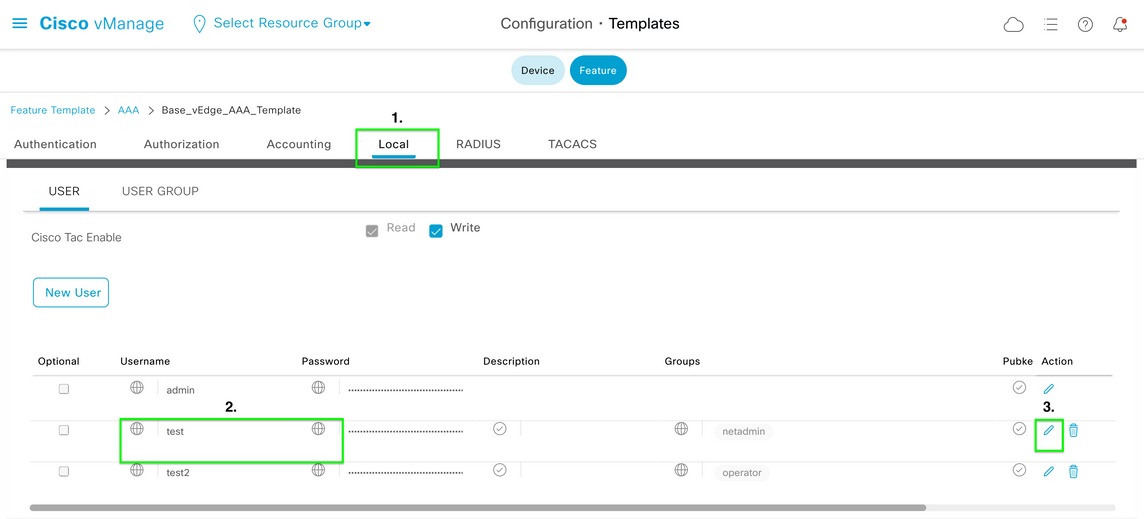The width and height of the screenshot is (1144, 519).
Task: Open the help question mark icon
Action: [1086, 25]
